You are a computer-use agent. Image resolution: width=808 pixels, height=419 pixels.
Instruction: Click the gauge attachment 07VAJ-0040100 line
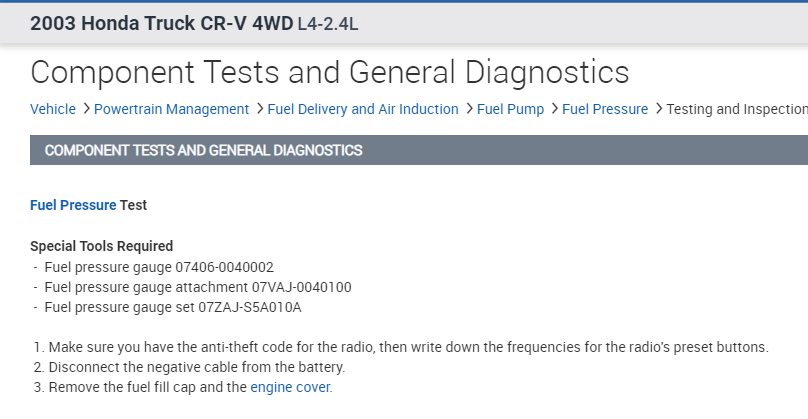198,287
